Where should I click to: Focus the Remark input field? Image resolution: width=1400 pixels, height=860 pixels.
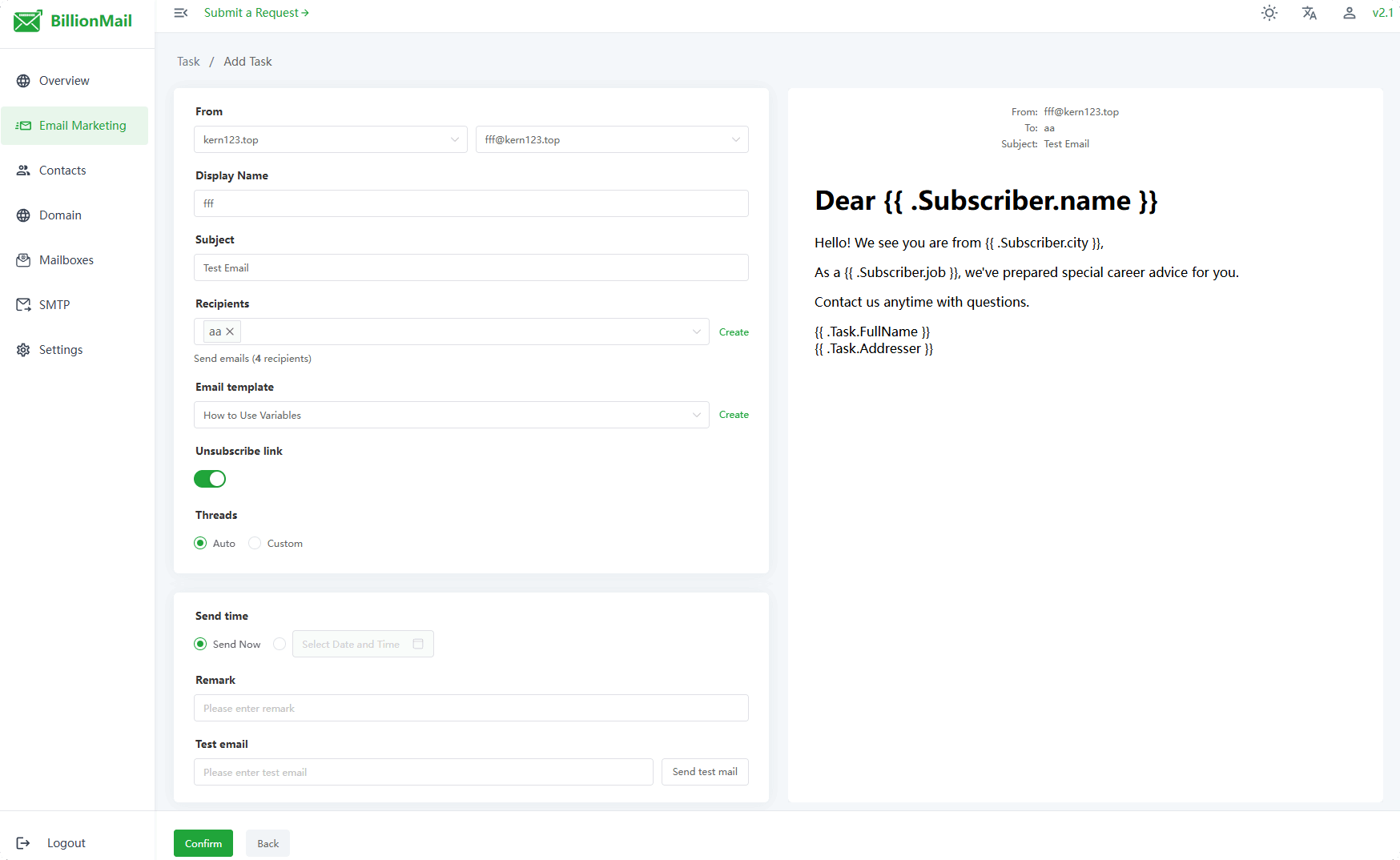[x=471, y=708]
